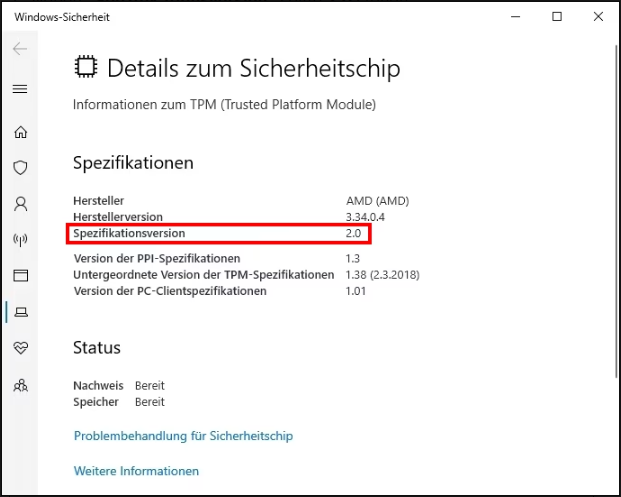Maximize the Windows-Sicherheit window
The height and width of the screenshot is (497, 621).
[x=557, y=17]
